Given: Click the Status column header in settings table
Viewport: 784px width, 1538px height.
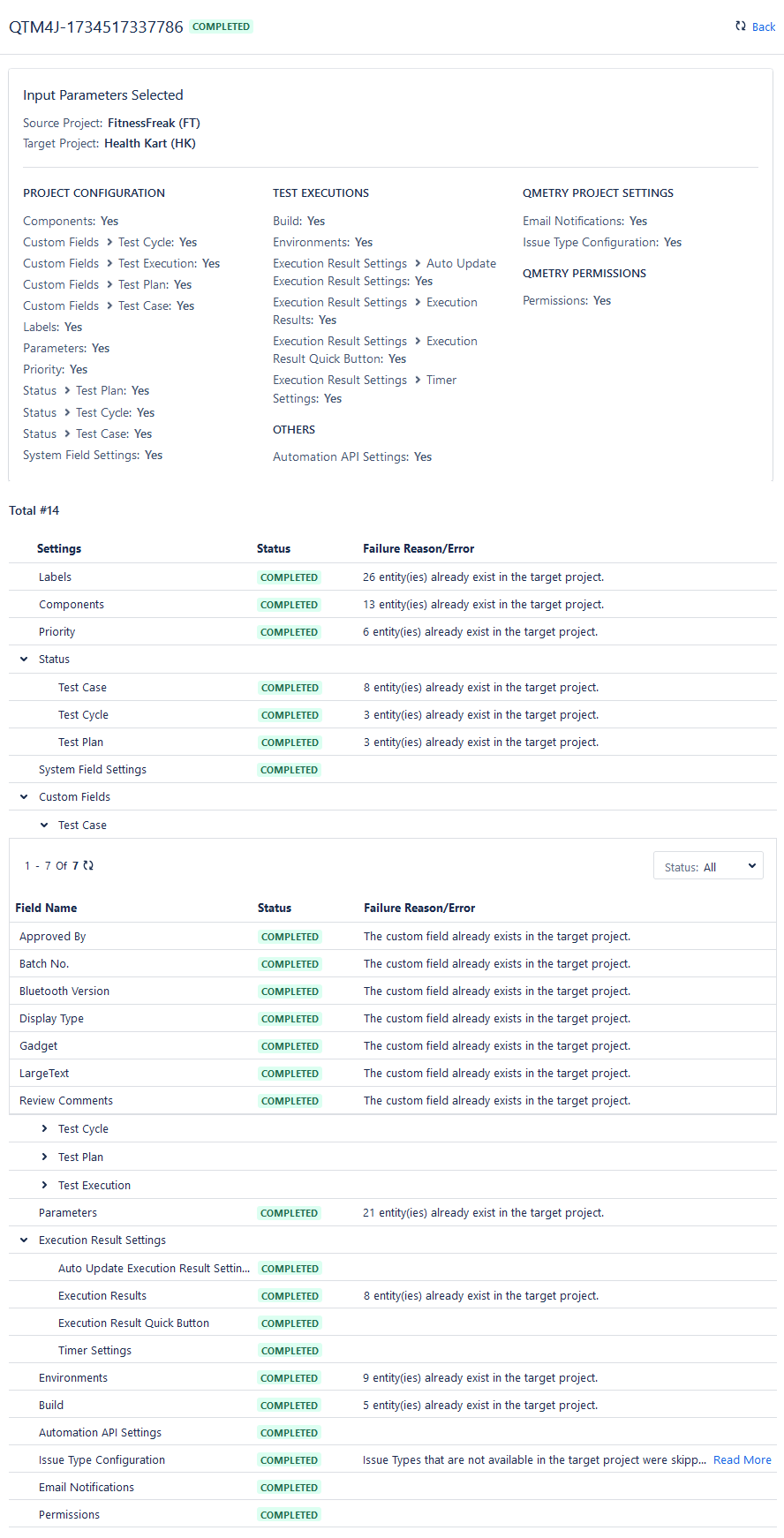Looking at the screenshot, I should pos(274,549).
